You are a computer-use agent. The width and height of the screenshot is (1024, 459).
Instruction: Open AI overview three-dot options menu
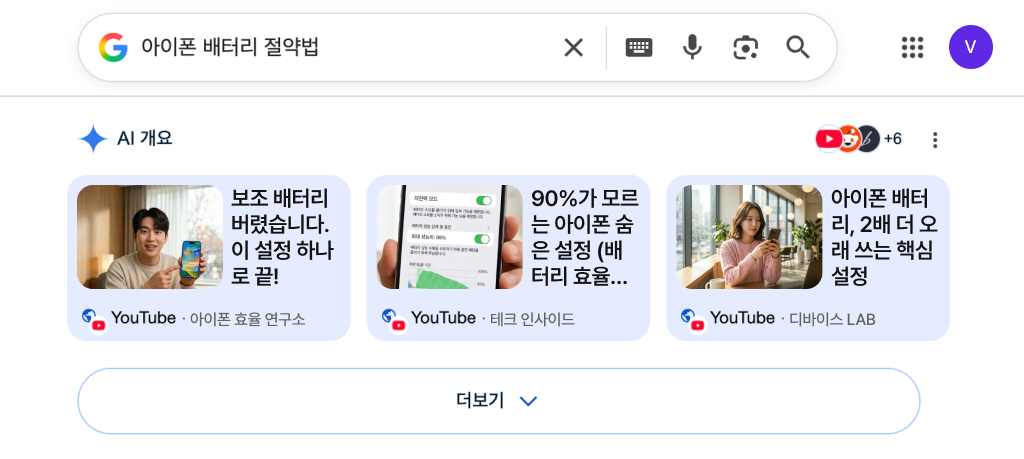935,140
